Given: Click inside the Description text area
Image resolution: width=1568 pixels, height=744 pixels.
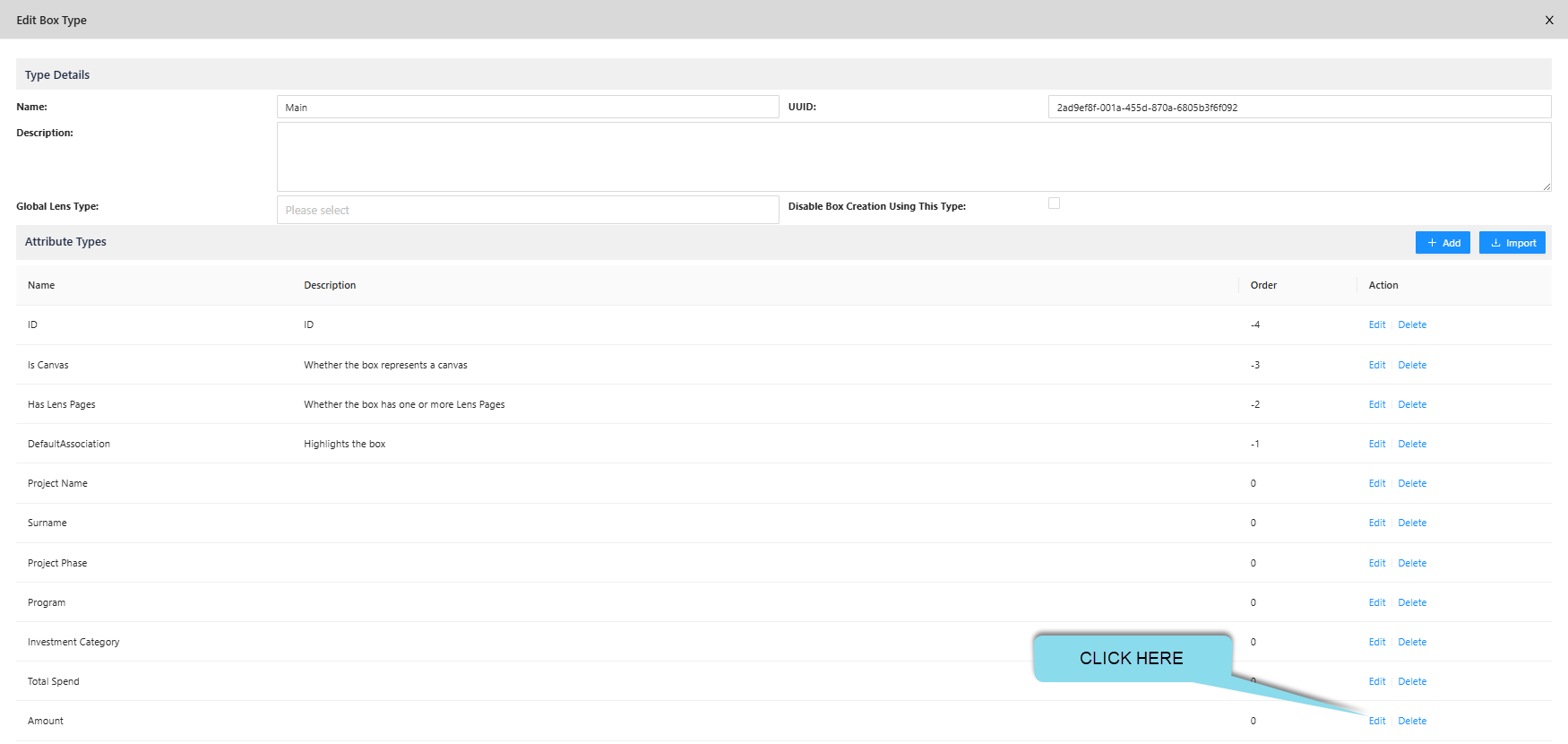Looking at the screenshot, I should tap(913, 157).
